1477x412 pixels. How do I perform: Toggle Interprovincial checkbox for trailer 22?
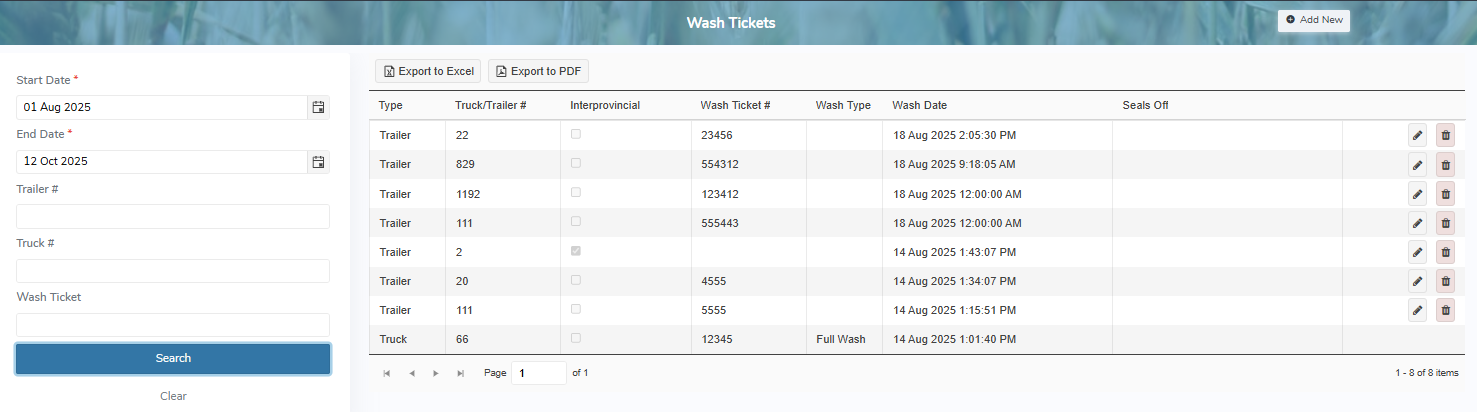point(576,134)
